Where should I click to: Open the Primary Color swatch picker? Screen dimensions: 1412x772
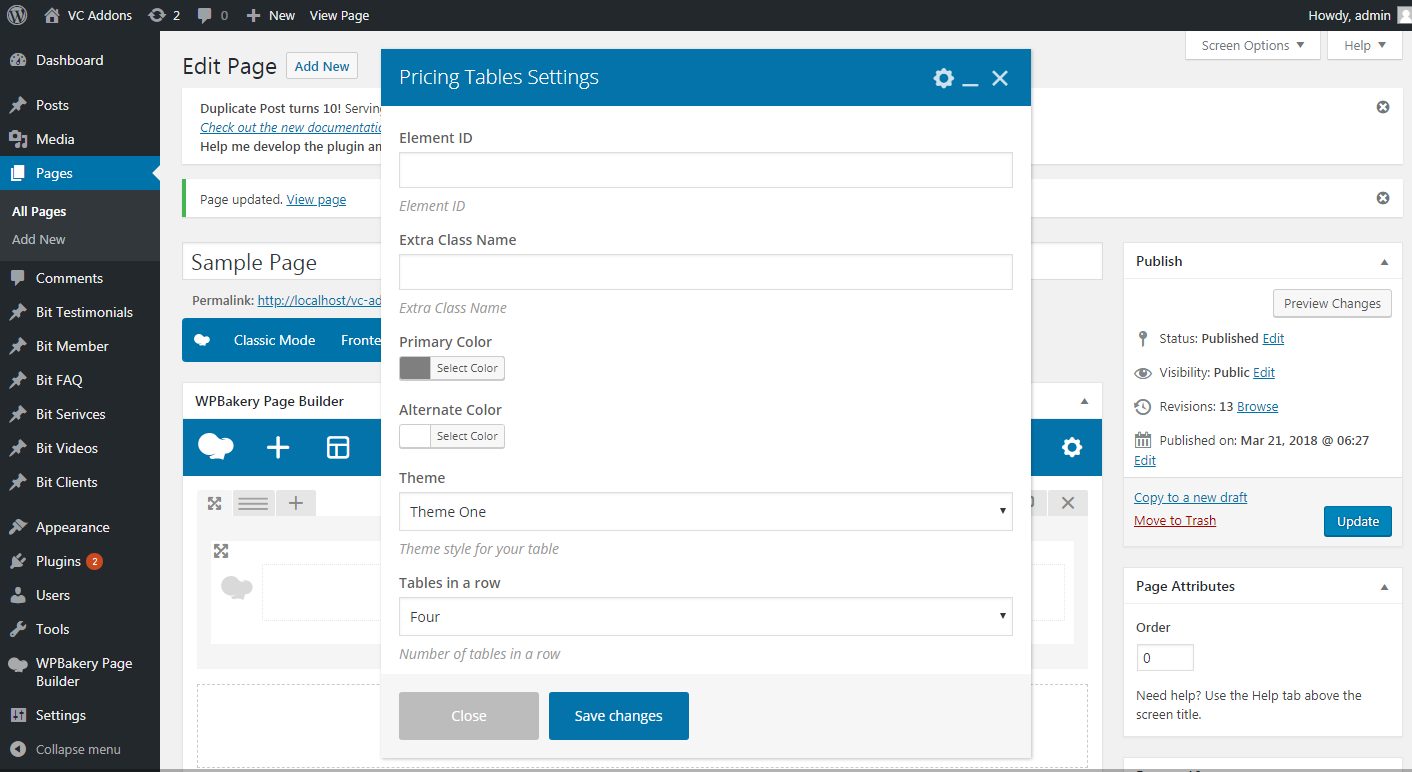pos(415,368)
